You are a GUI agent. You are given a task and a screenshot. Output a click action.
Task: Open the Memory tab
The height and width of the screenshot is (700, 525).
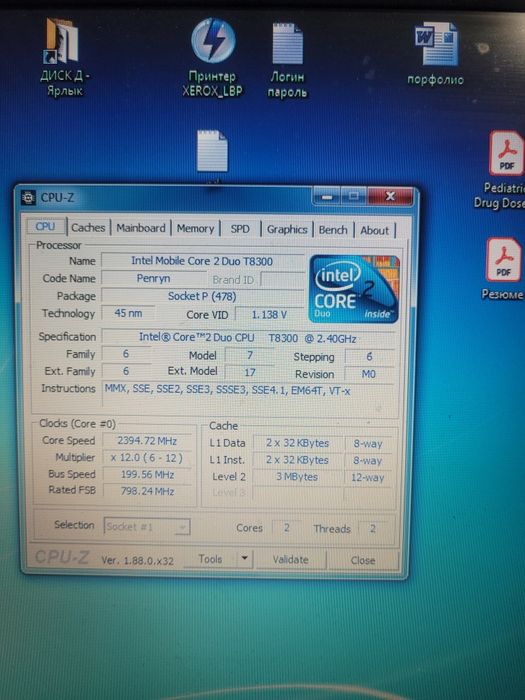[x=196, y=229]
